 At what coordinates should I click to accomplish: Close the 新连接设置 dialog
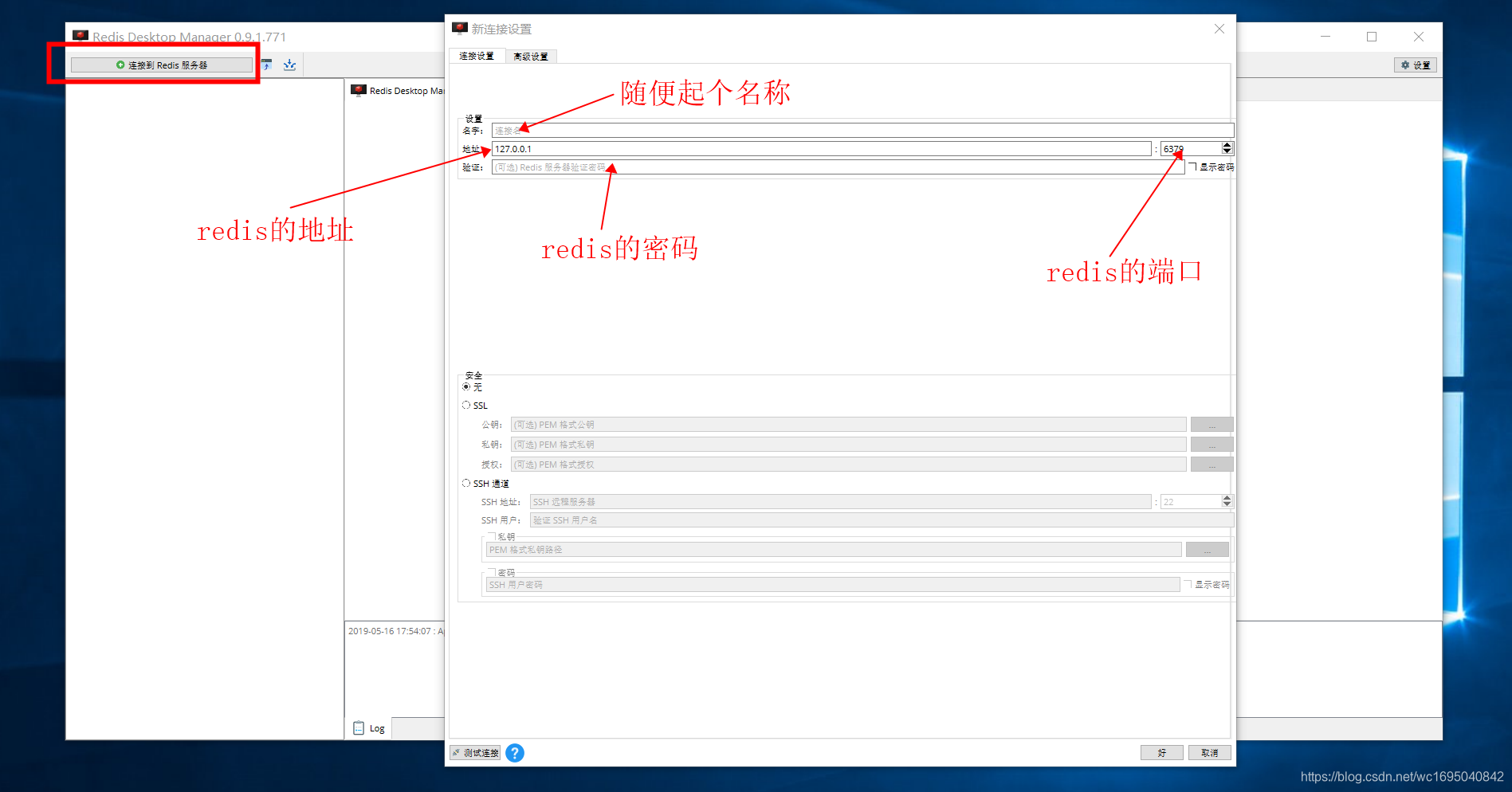point(1219,29)
